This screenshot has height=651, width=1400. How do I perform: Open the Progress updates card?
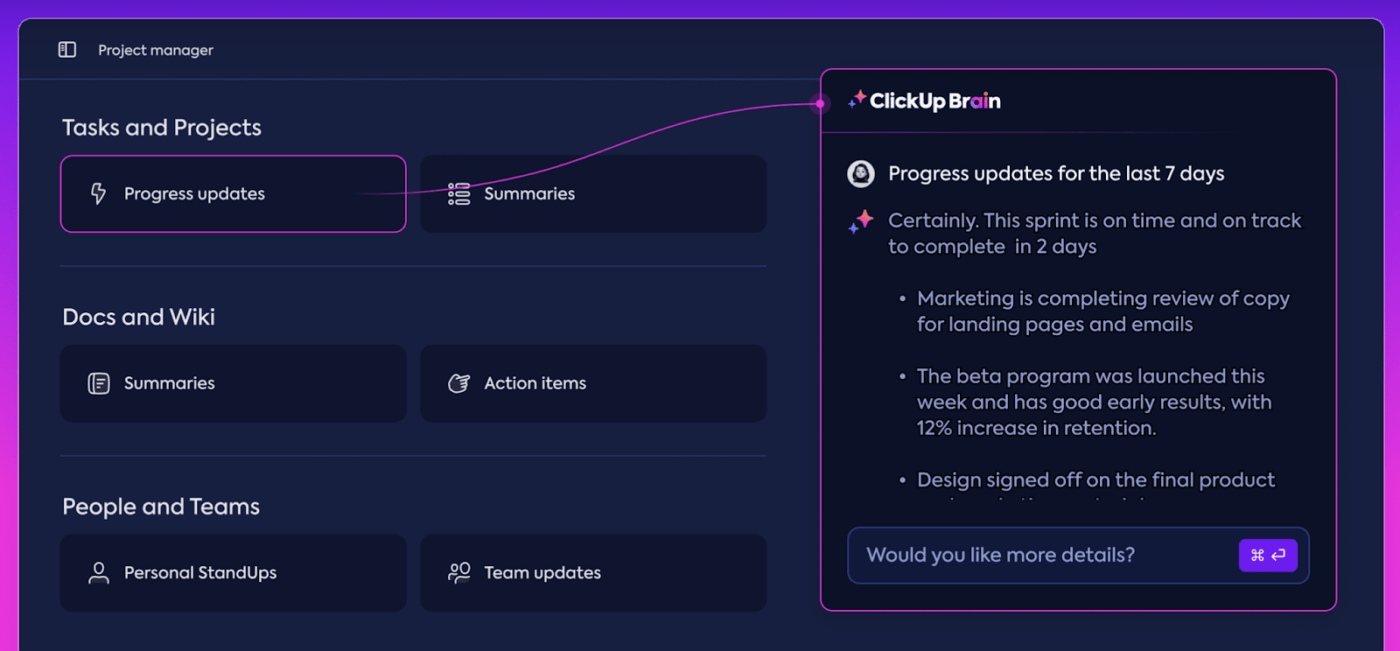(x=233, y=194)
